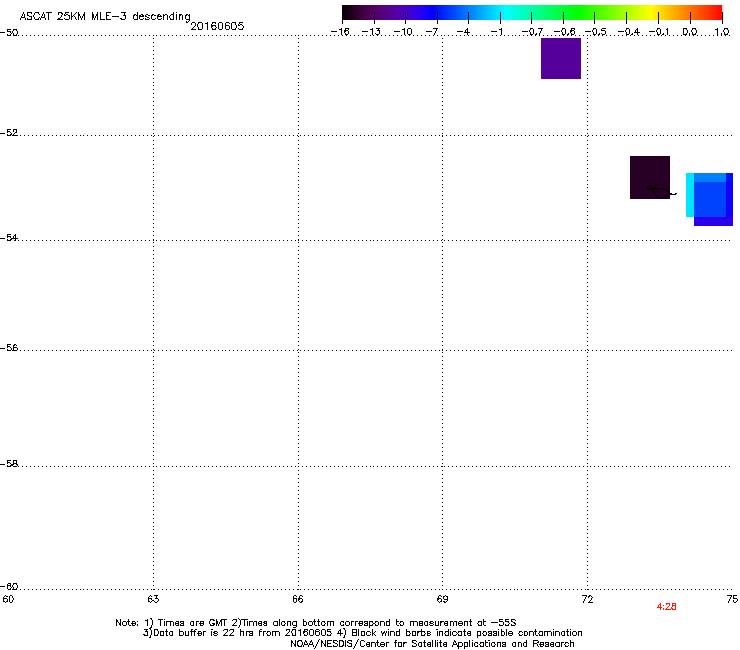Click the colorbar label -10

[x=403, y=32]
